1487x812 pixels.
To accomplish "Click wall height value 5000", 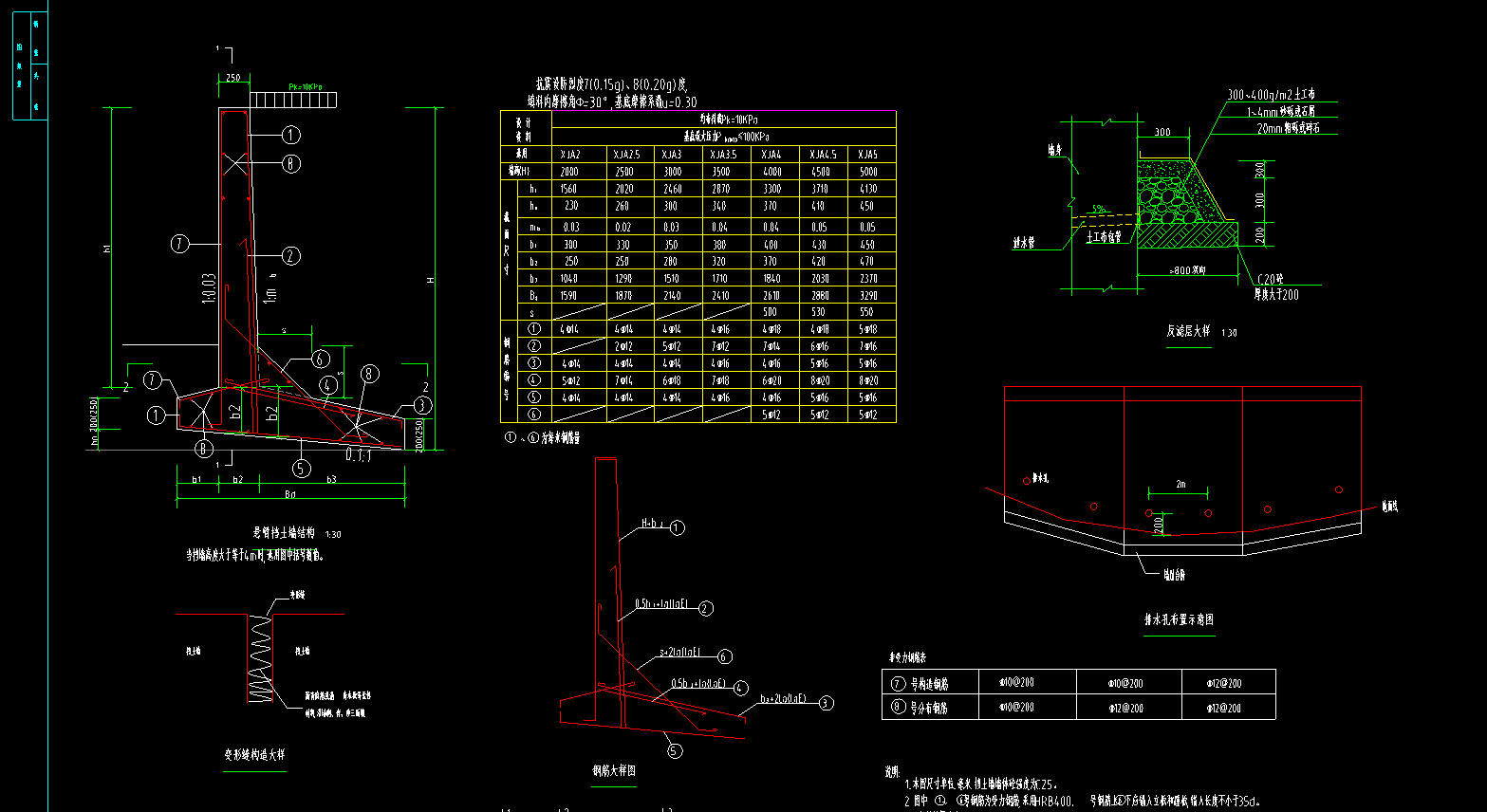I will coord(867,172).
